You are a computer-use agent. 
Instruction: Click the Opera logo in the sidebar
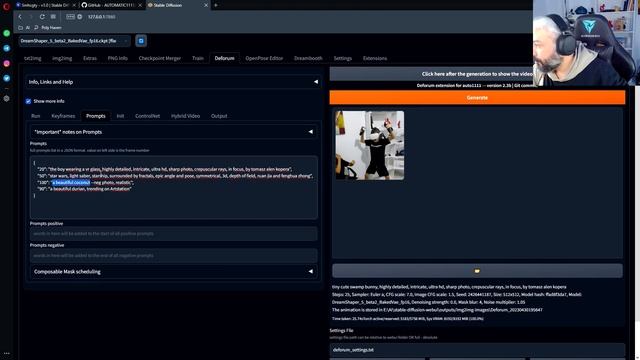coord(6,6)
